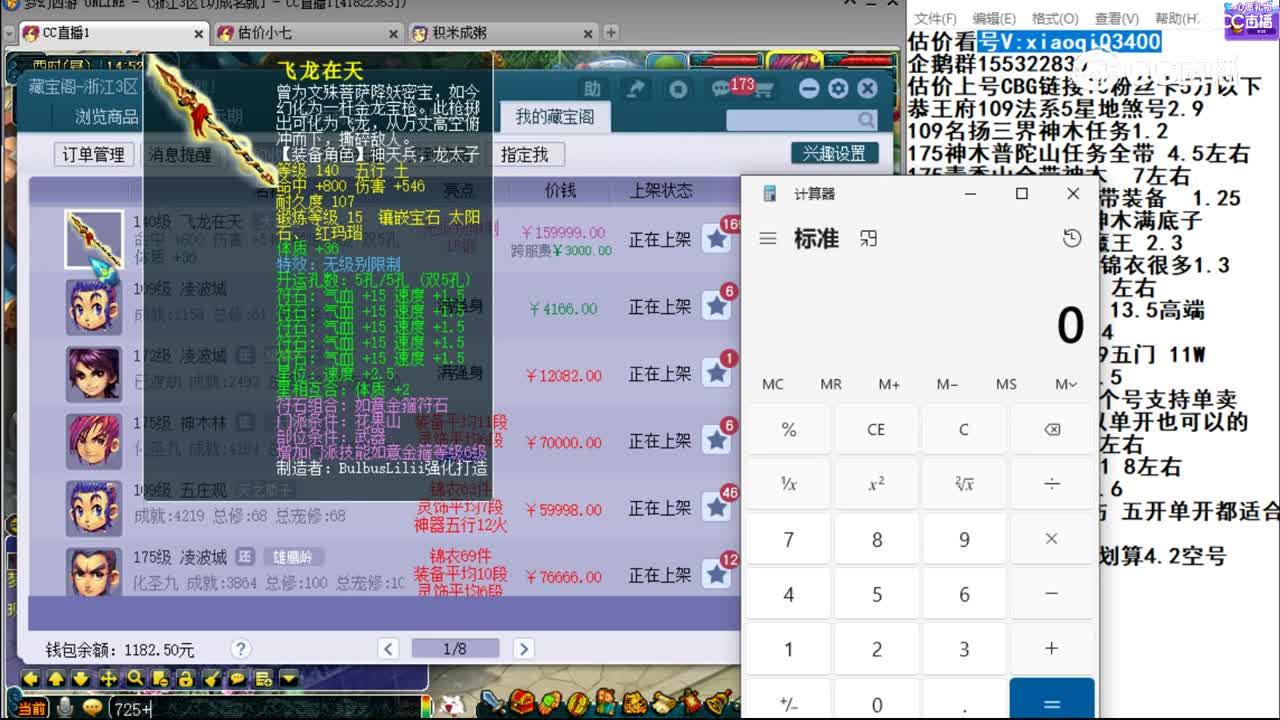Click the 1/8 page indicator
The height and width of the screenshot is (720, 1280).
455,649
